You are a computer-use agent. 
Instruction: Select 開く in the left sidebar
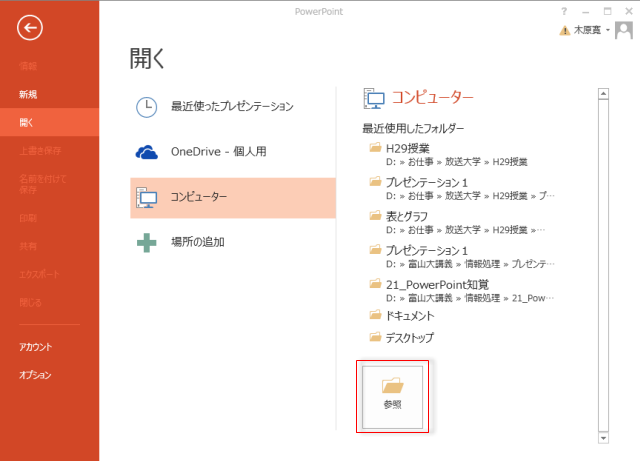coord(49,122)
